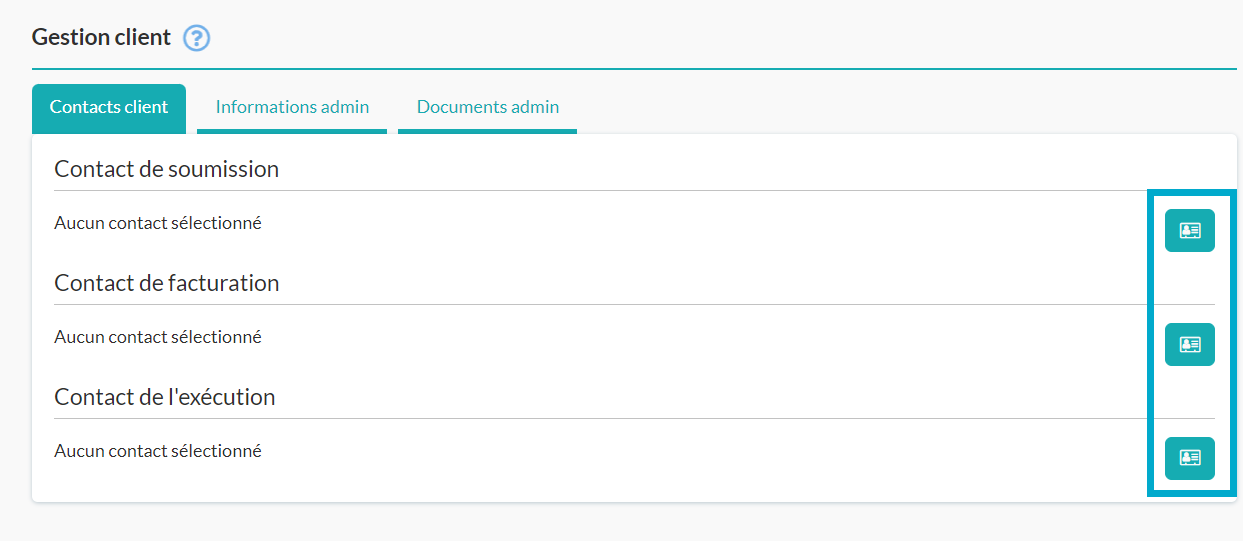Click the Contact de facturation heading
Image resolution: width=1243 pixels, height=541 pixels.
coord(167,283)
